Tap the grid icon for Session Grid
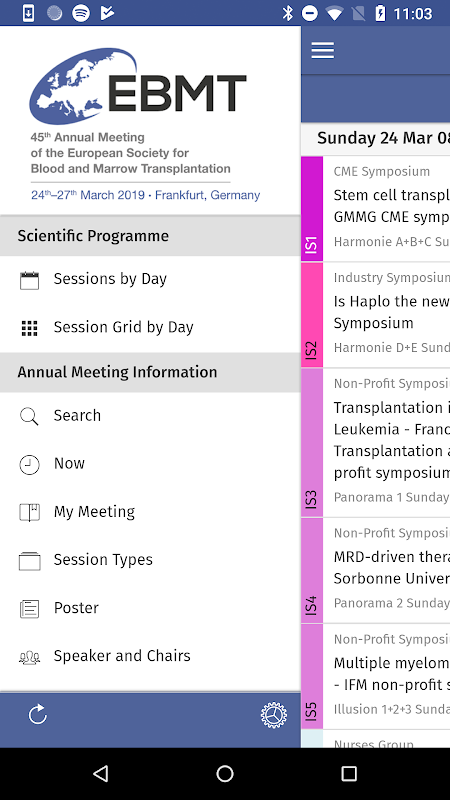The image size is (450, 800). pos(29,328)
